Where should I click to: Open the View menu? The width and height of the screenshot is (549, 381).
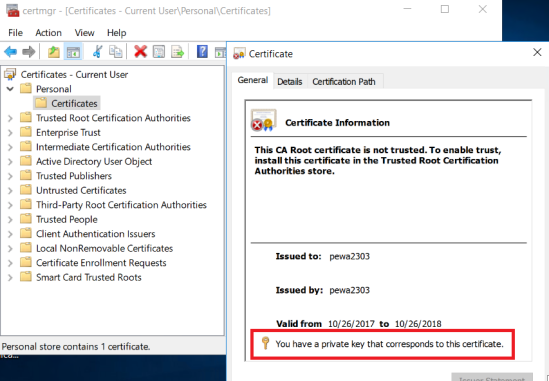[x=84, y=33]
